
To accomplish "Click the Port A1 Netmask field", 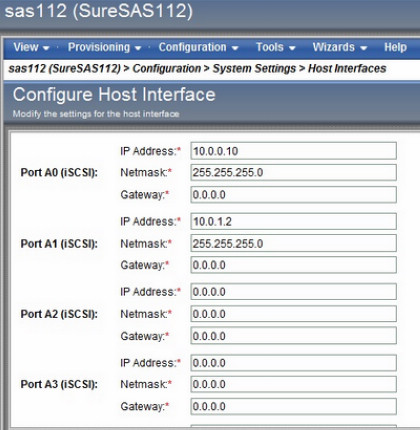I will click(294, 243).
